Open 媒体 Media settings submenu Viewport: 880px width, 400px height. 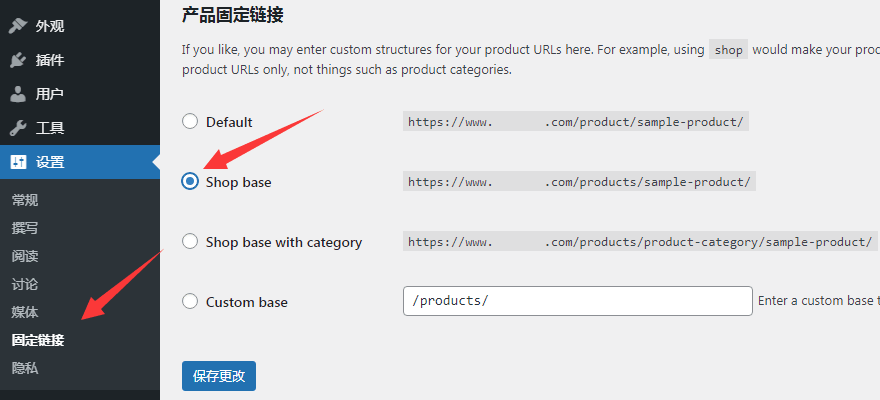(x=25, y=312)
